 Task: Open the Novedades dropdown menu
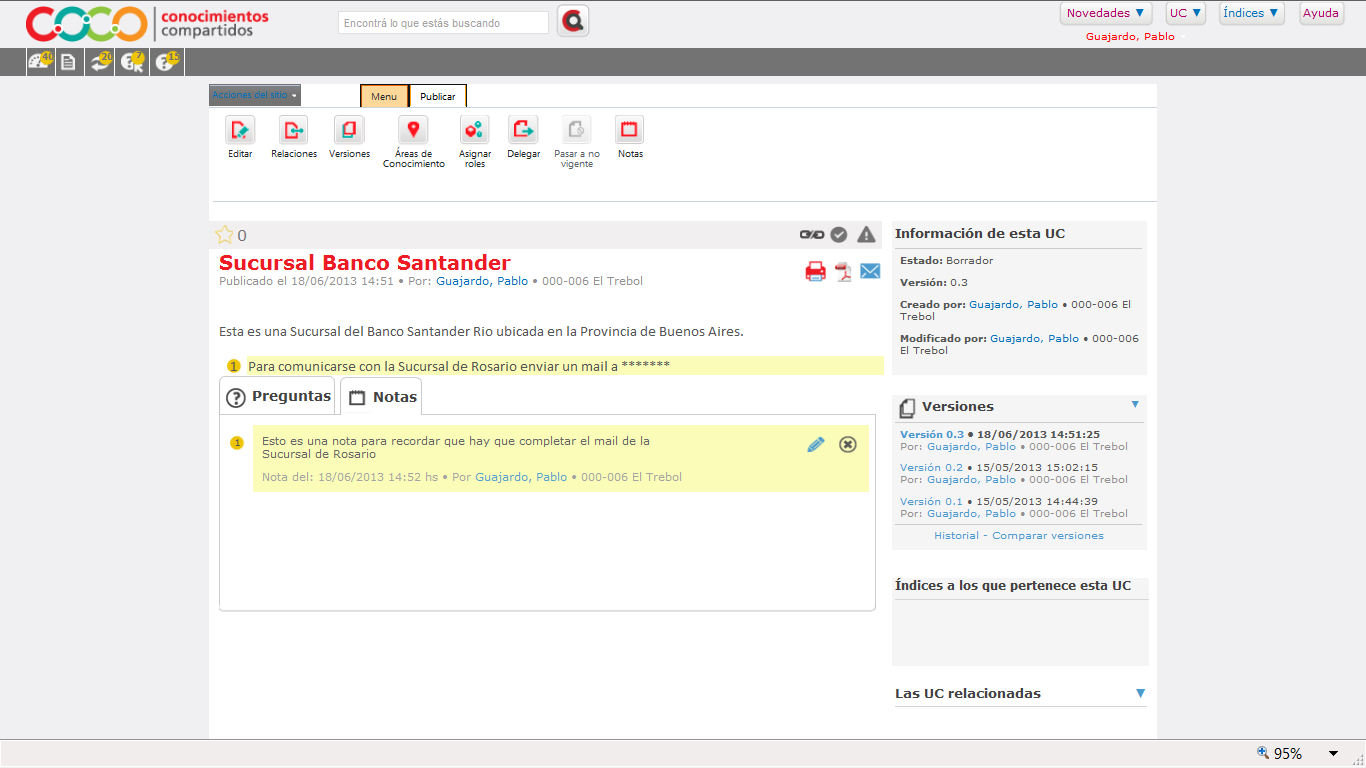tap(1106, 13)
